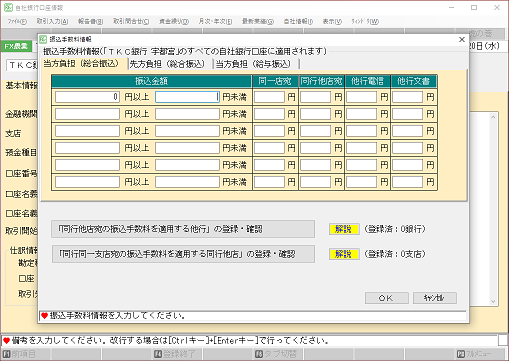Viewport: 509px width, 361px height.
Task: Click third row 円以上 amount field
Action: tap(87, 131)
